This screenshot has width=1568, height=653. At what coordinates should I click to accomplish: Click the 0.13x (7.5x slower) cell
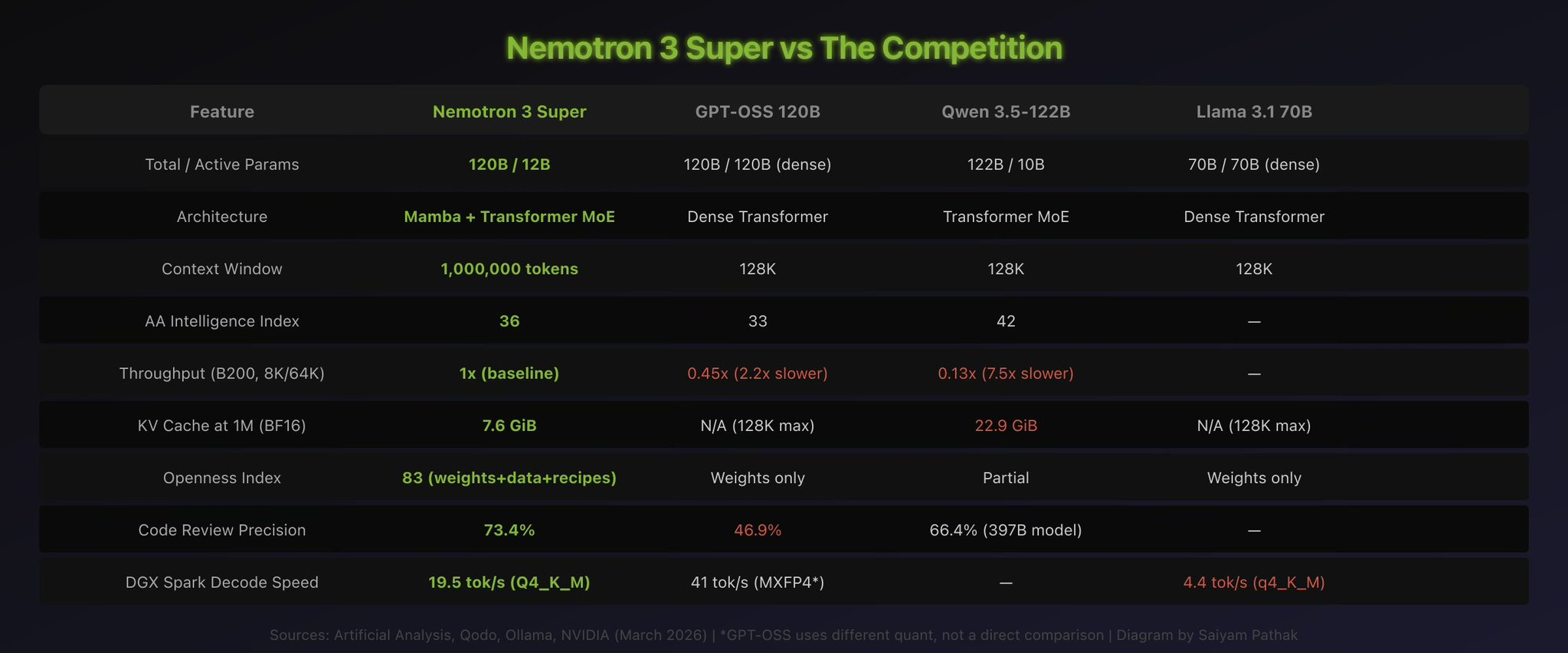[x=1006, y=374]
